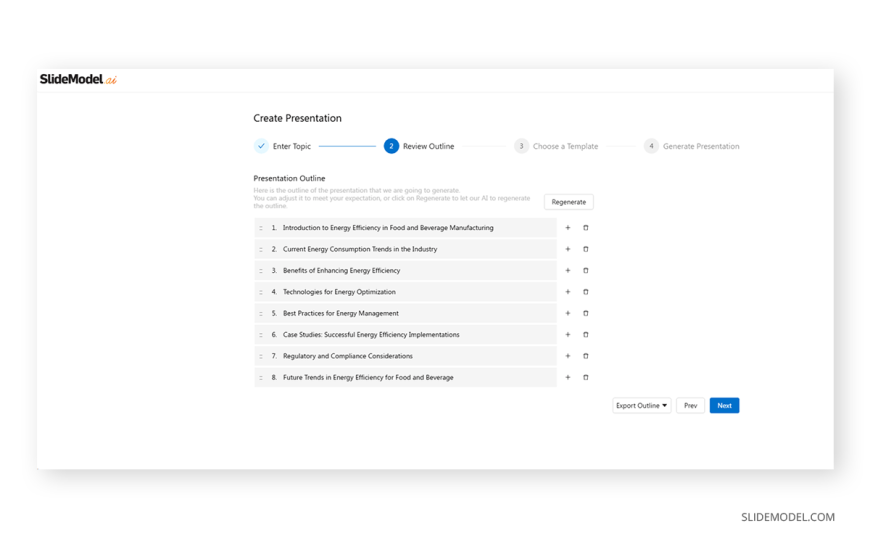Edit the 'Technologies for Energy Optimization' text field
This screenshot has width=870, height=539.
coord(410,292)
